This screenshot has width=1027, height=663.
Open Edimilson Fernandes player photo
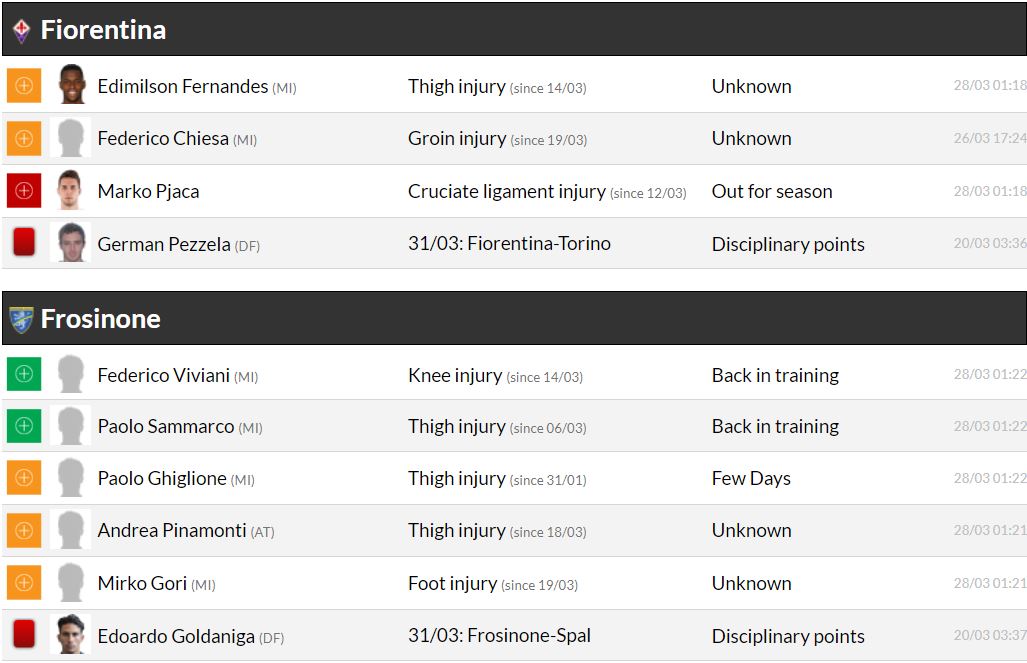pos(71,86)
